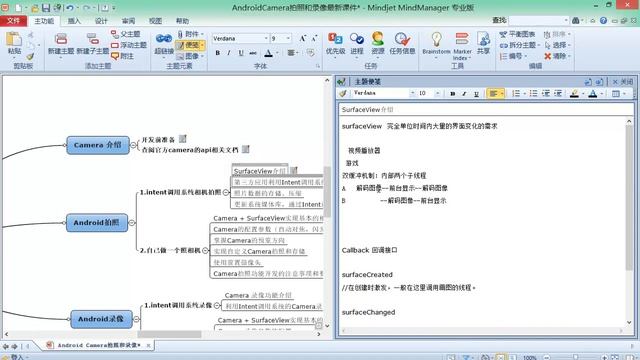Close the topic notes pane (关闭)
This screenshot has width=640, height=360.
623,82
